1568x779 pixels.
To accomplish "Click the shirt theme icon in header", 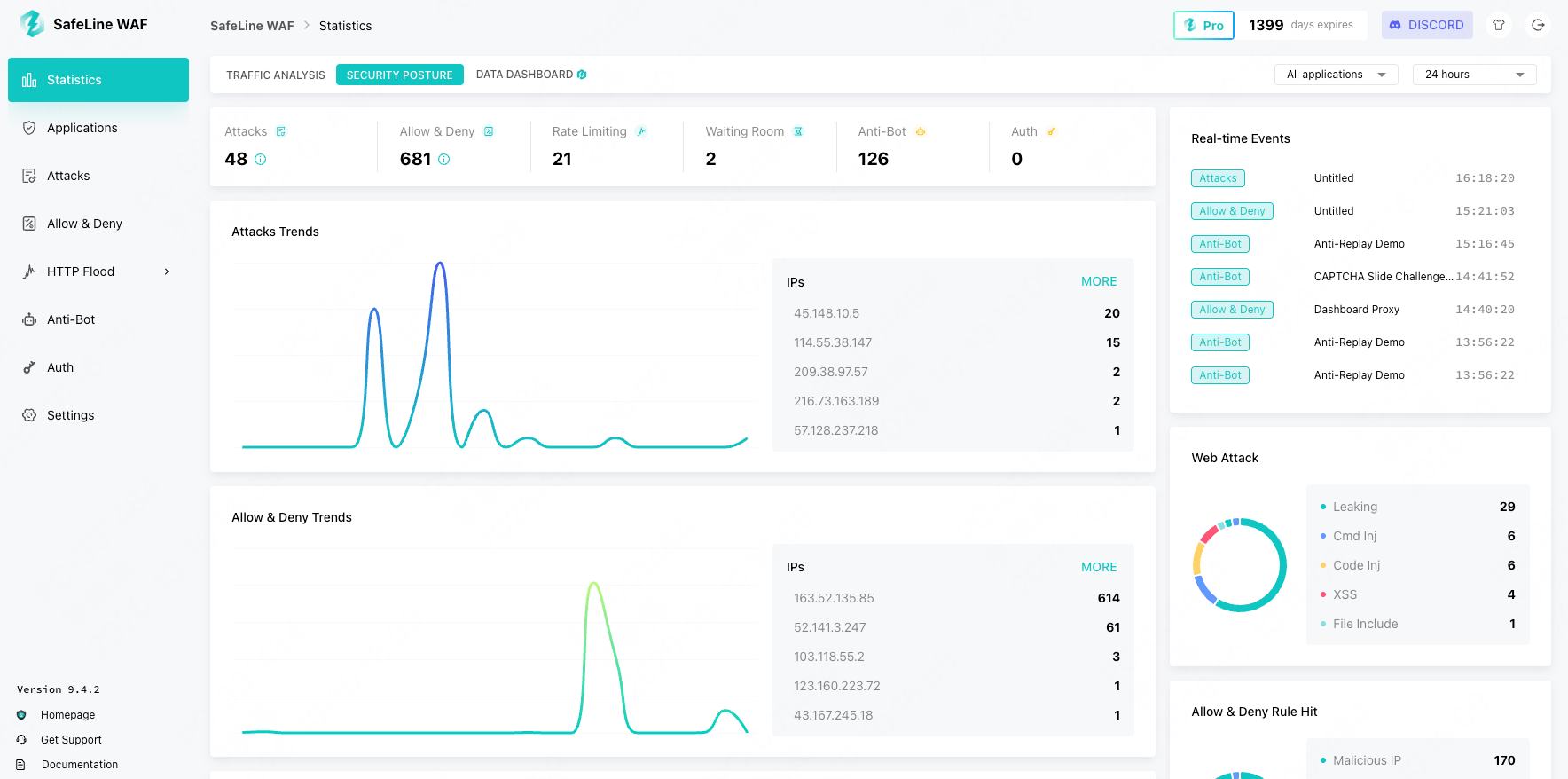I will click(x=1499, y=25).
